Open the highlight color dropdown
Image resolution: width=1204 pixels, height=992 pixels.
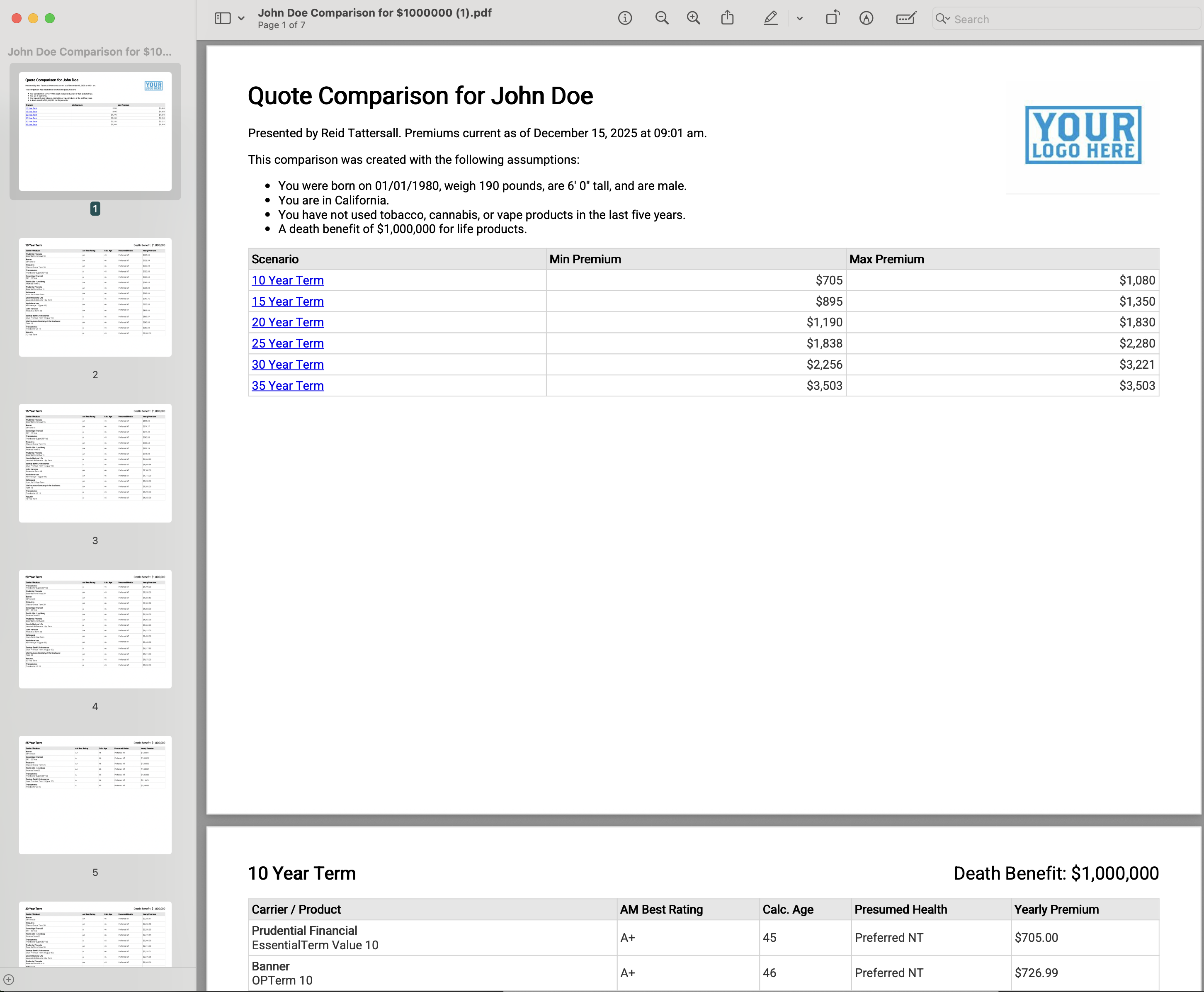point(799,18)
